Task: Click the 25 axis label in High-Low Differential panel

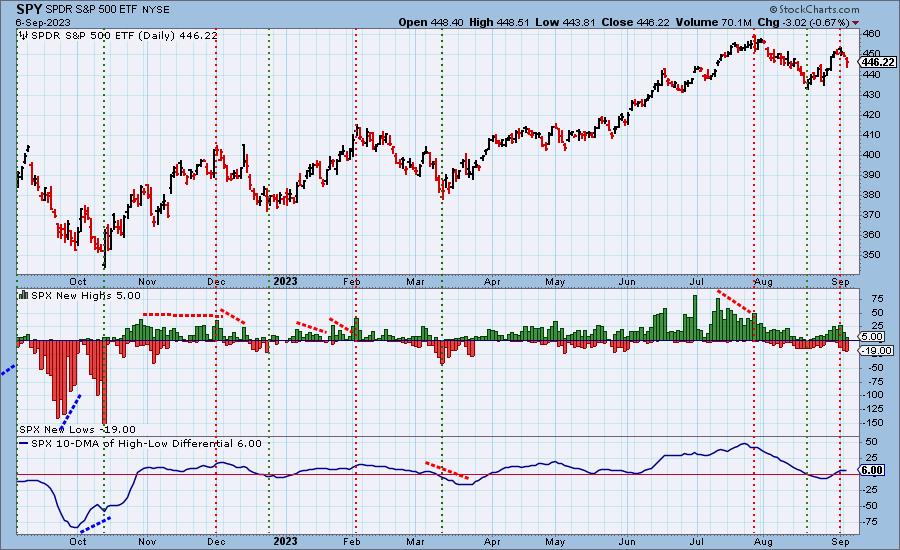Action: pos(871,458)
